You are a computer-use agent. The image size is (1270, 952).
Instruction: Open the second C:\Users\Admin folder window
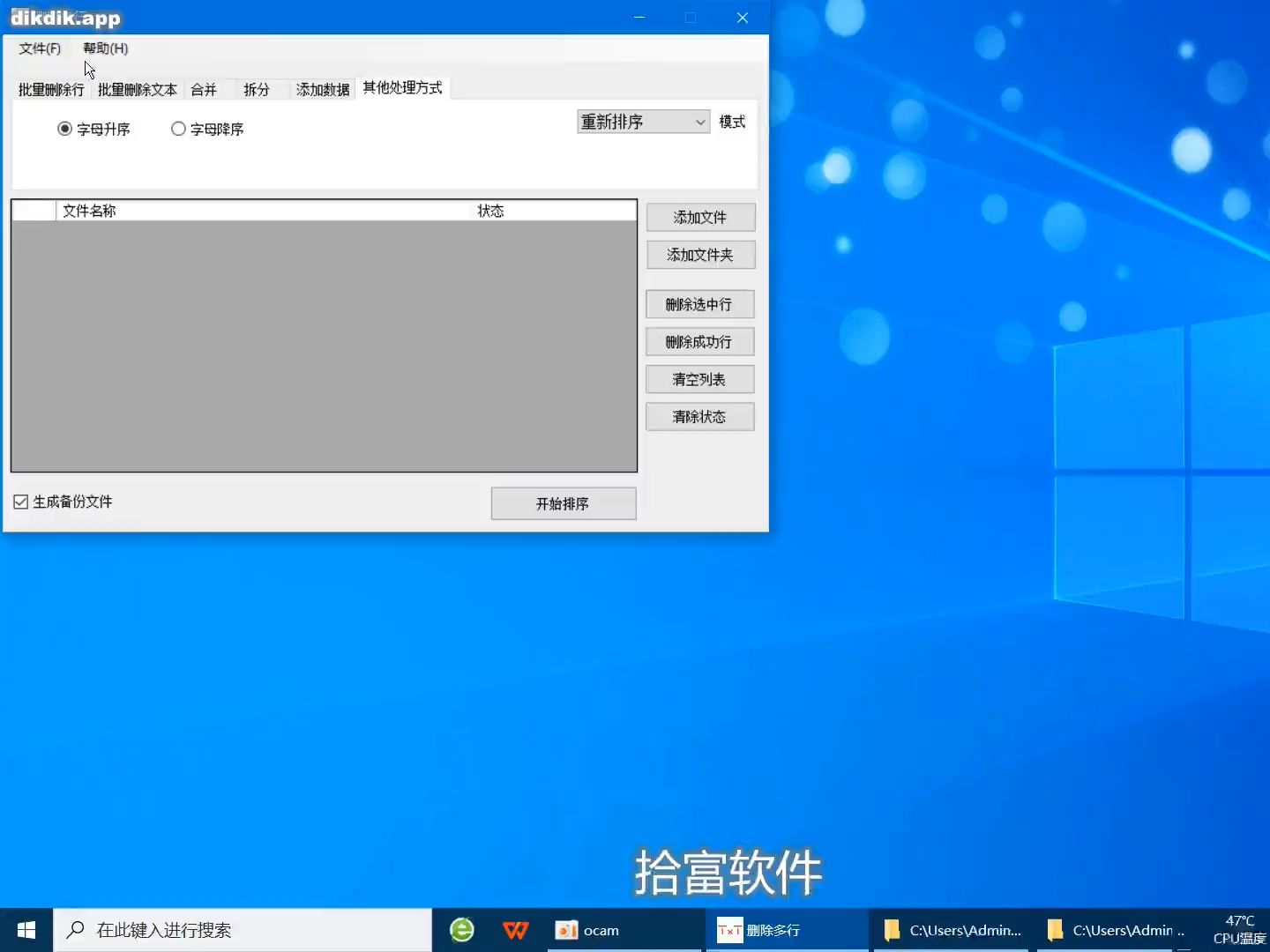click(x=1117, y=930)
